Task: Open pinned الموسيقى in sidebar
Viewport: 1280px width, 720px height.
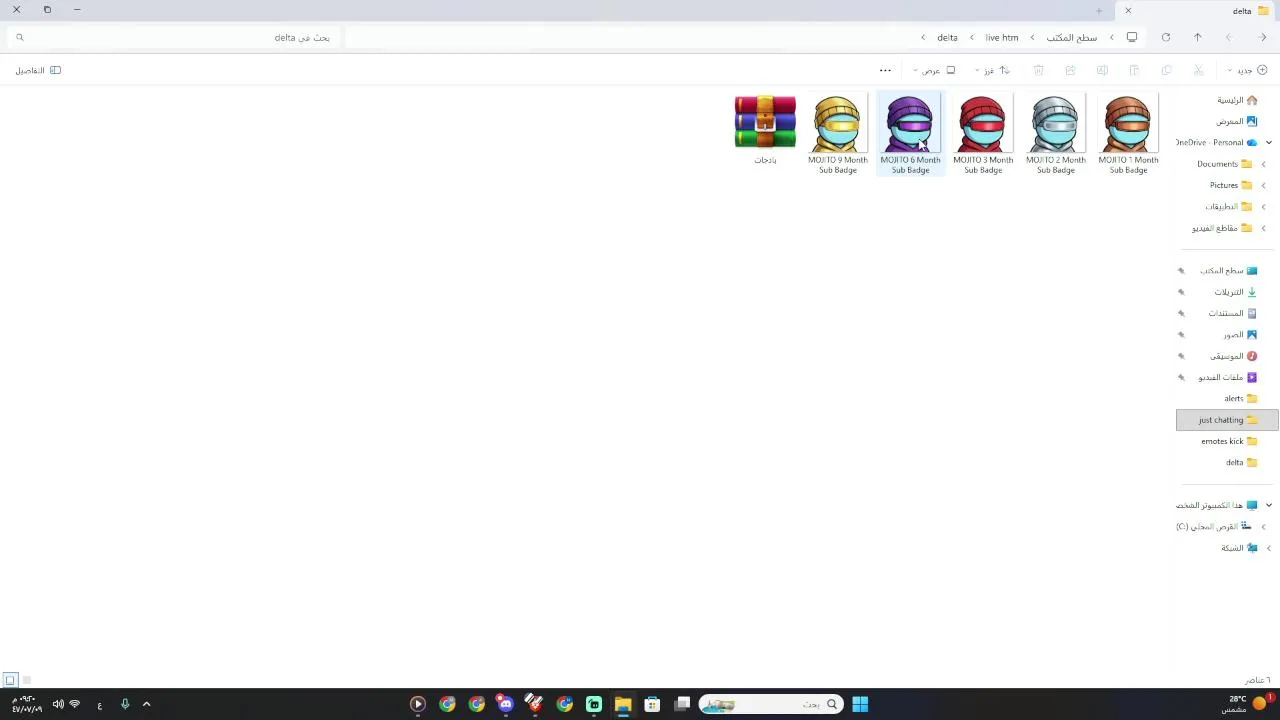Action: pos(1233,356)
